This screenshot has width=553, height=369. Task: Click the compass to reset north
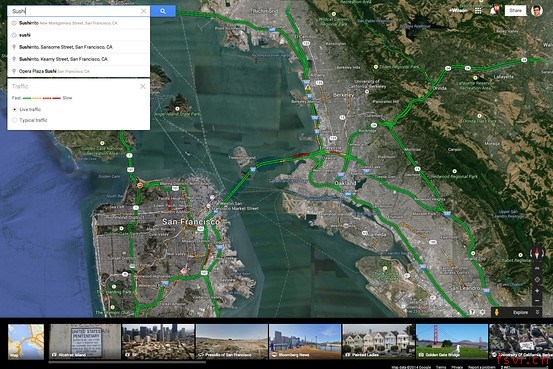pyautogui.click(x=537, y=253)
